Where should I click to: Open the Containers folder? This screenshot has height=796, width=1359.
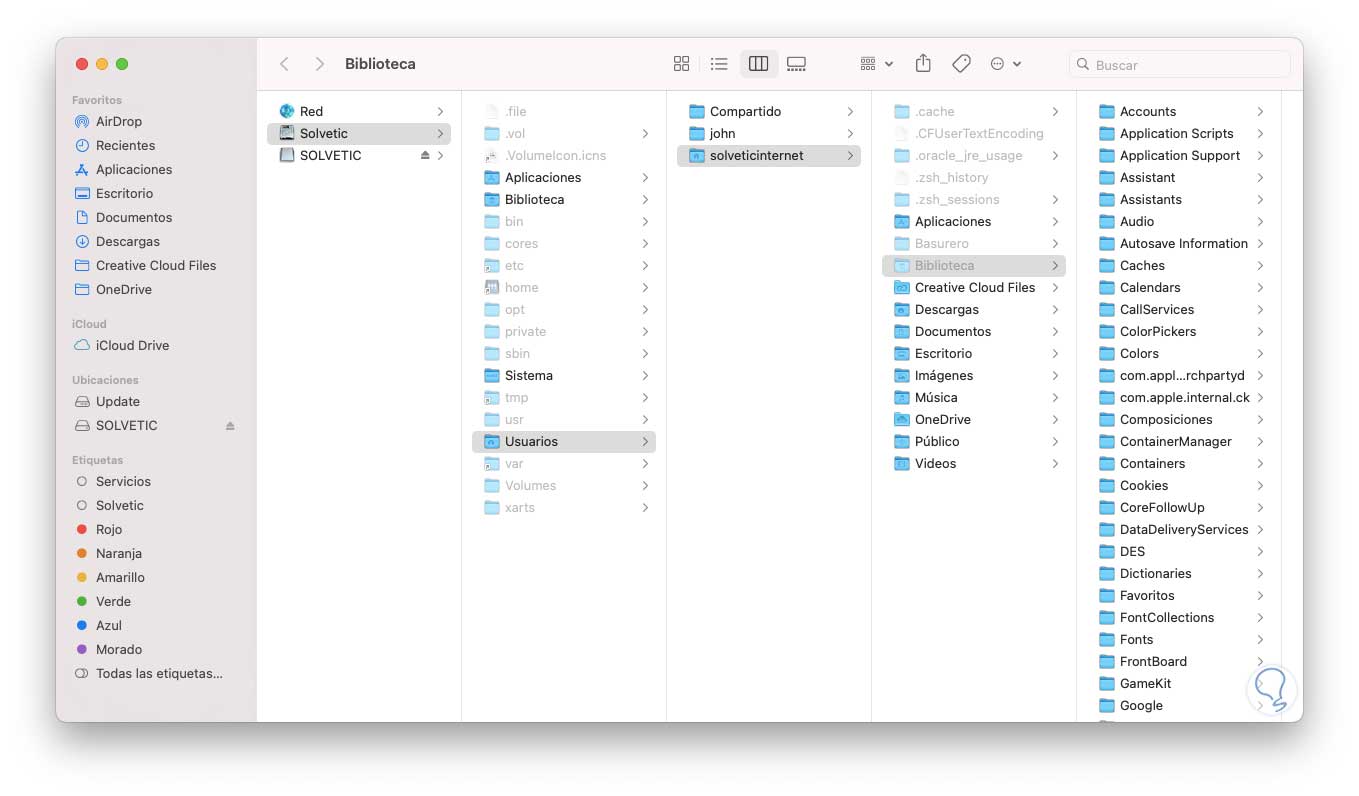pos(1179,463)
